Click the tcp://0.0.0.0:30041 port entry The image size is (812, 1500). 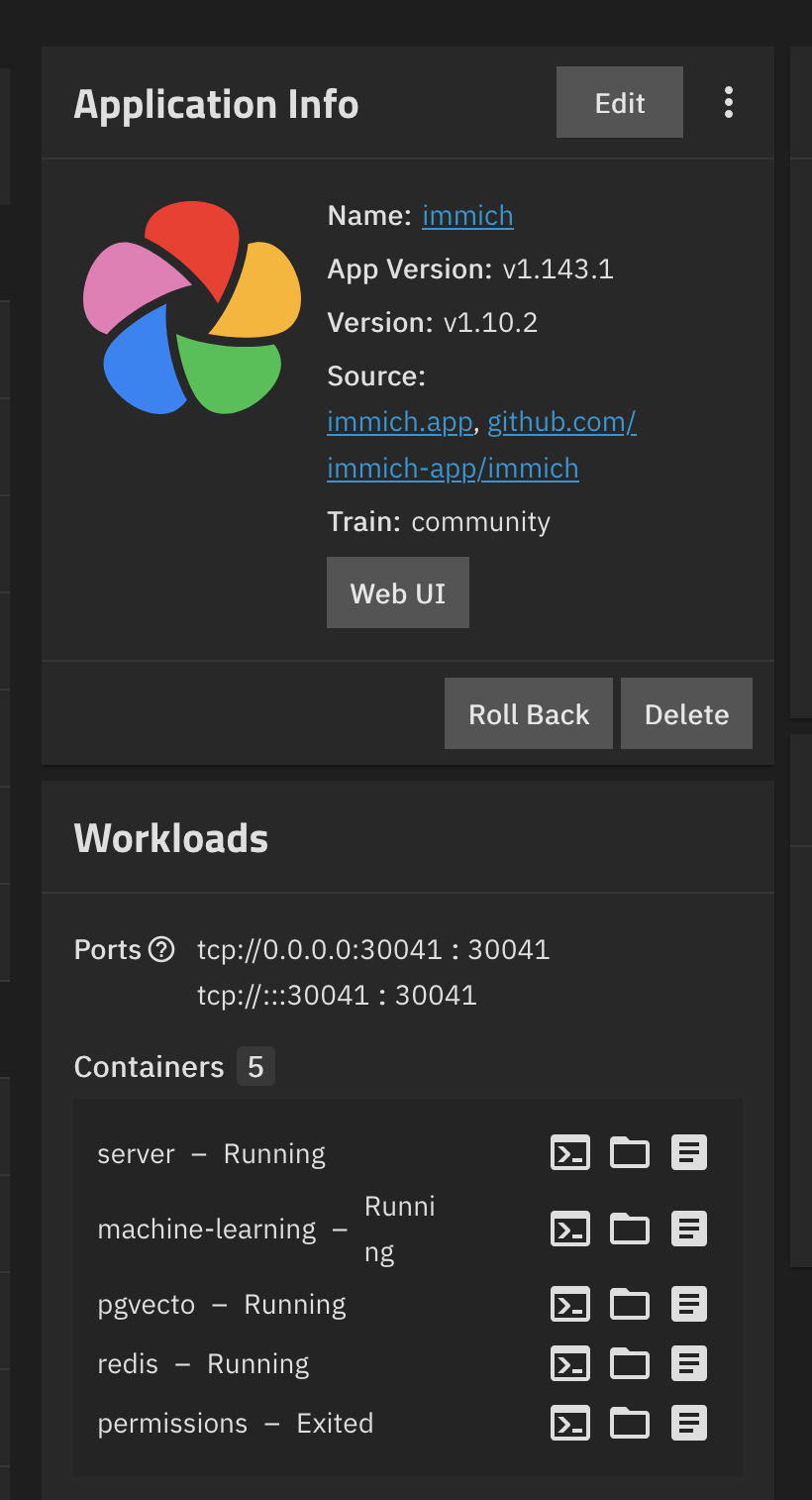[373, 949]
